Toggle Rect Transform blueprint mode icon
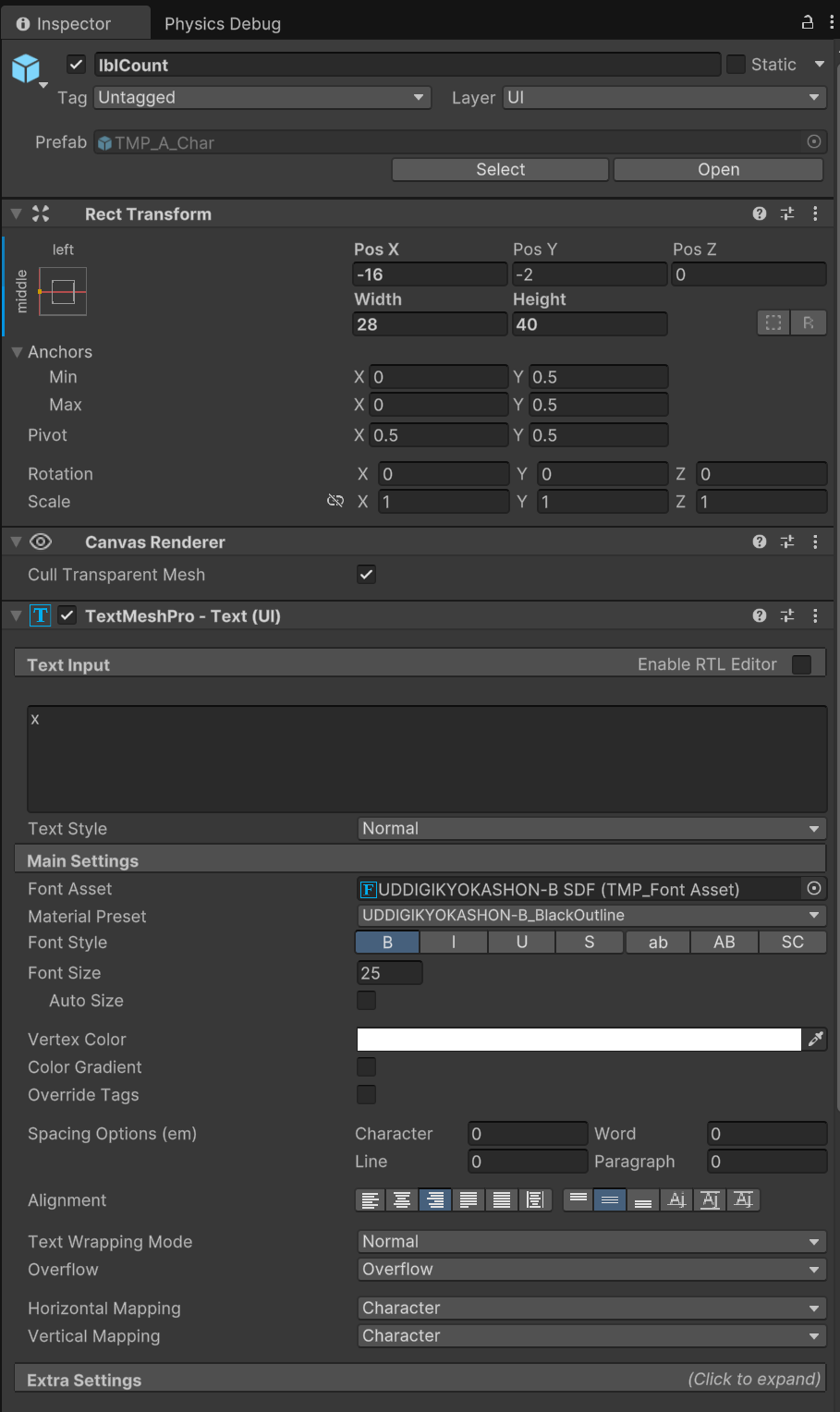The width and height of the screenshot is (840, 1412). (773, 323)
